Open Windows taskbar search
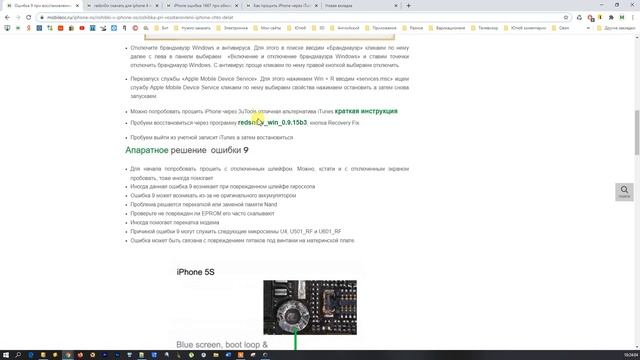This screenshot has width=640, height=360. 18,355
